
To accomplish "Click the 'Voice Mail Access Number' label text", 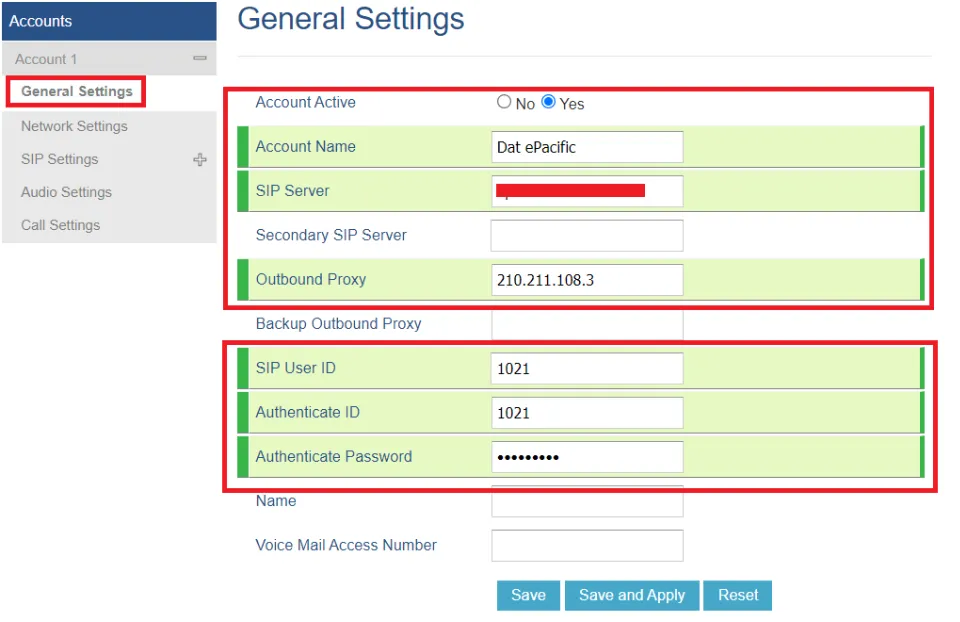I will [347, 545].
